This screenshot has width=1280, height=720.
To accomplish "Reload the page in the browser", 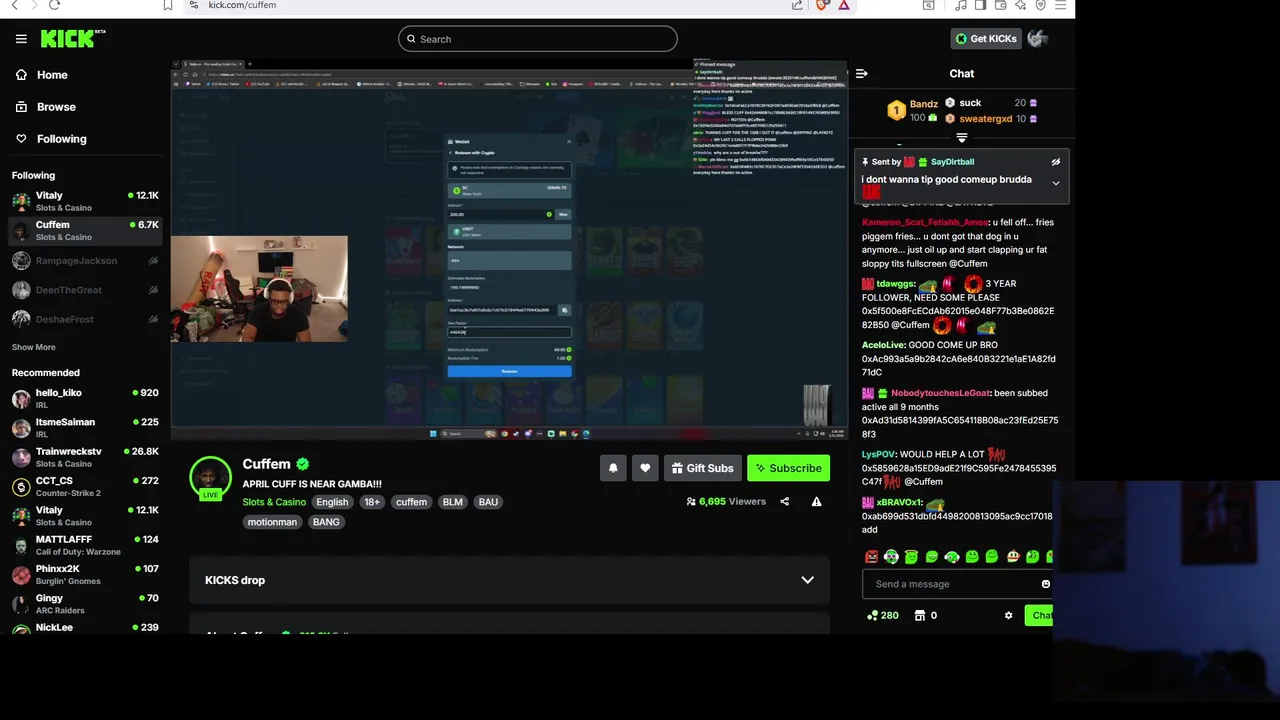I will click(x=54, y=5).
